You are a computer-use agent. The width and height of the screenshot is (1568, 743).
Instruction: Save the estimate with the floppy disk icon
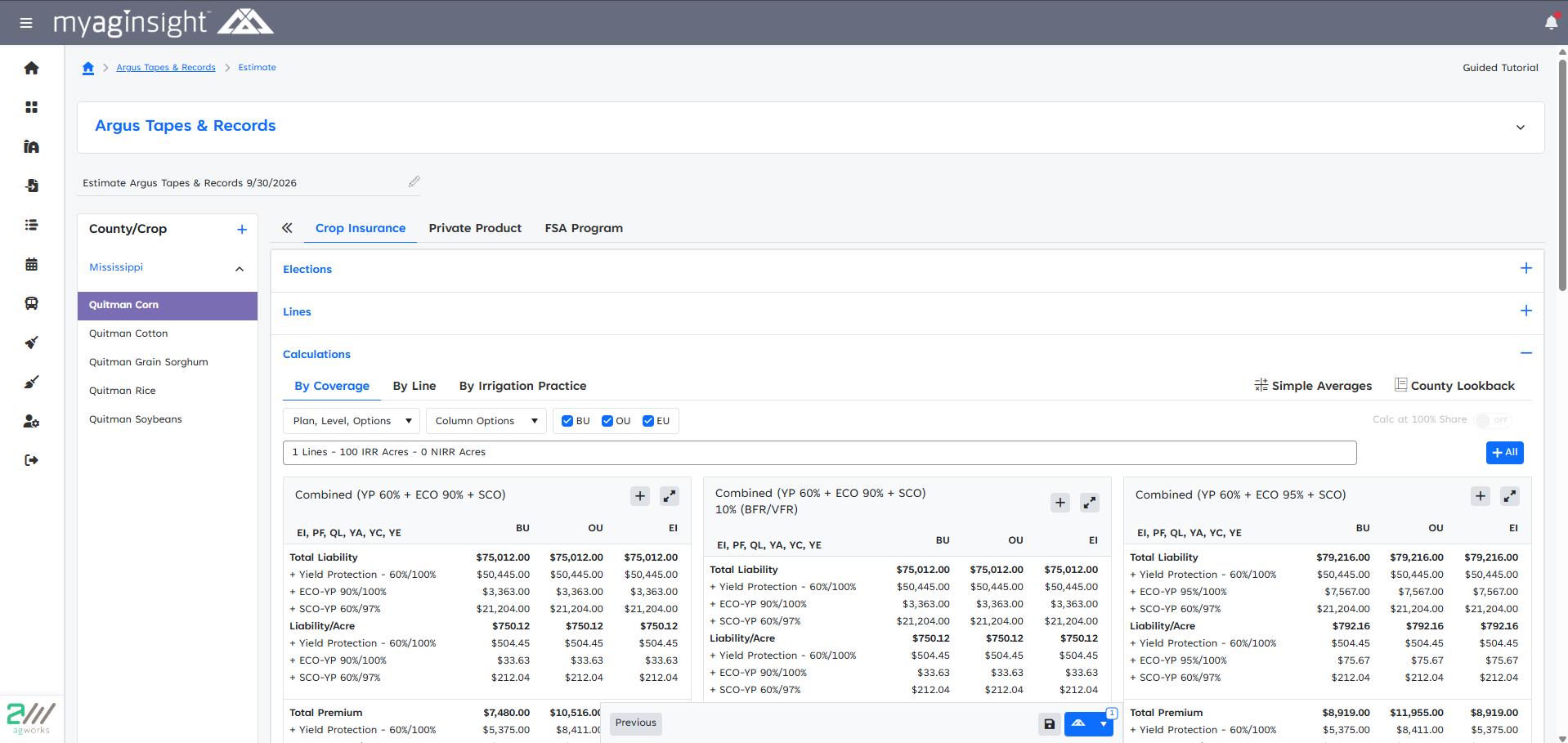[x=1050, y=723]
